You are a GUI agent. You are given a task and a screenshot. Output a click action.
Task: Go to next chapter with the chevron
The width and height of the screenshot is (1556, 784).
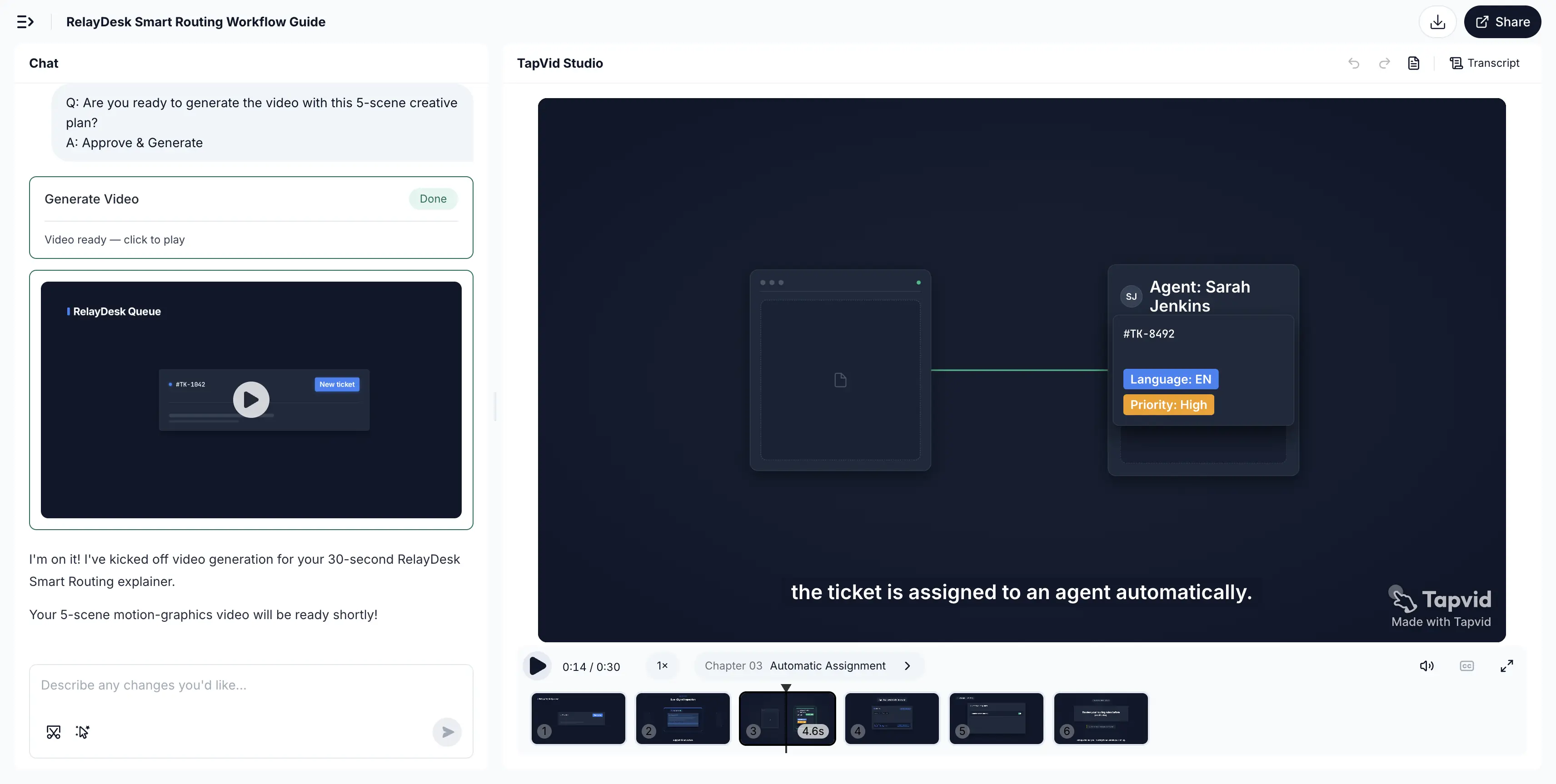point(907,666)
